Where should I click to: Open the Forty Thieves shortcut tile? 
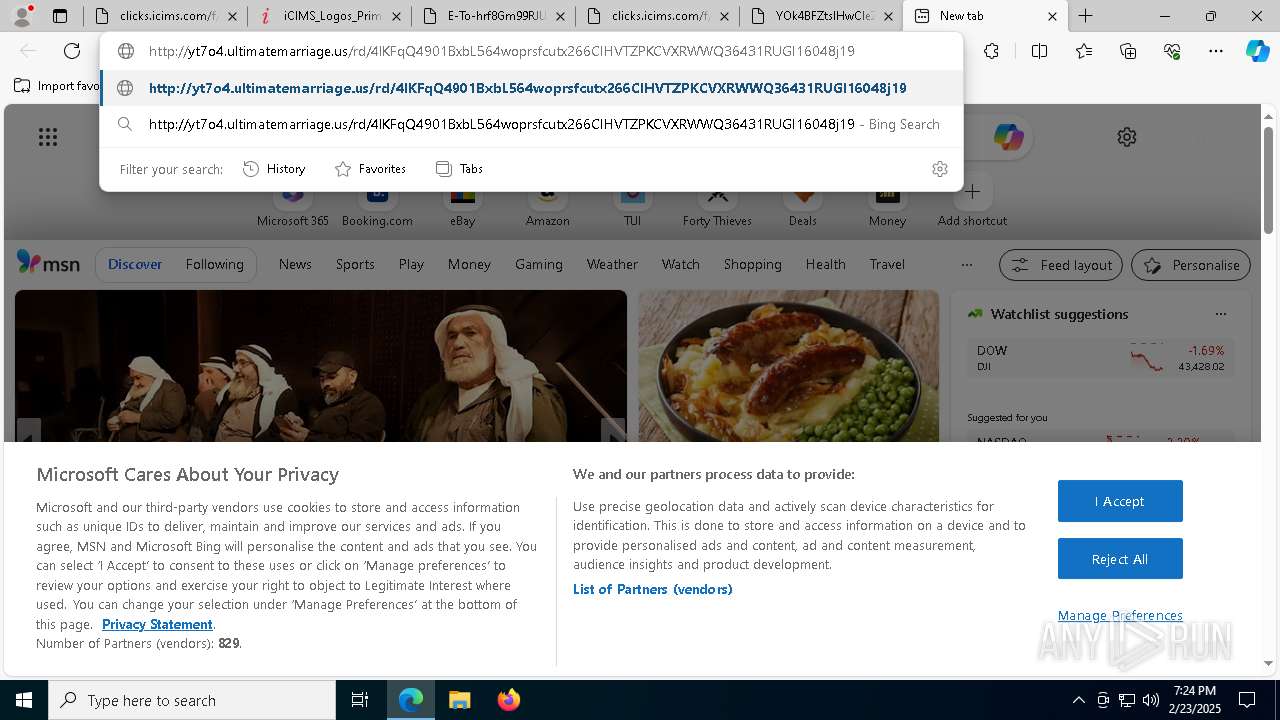717,206
